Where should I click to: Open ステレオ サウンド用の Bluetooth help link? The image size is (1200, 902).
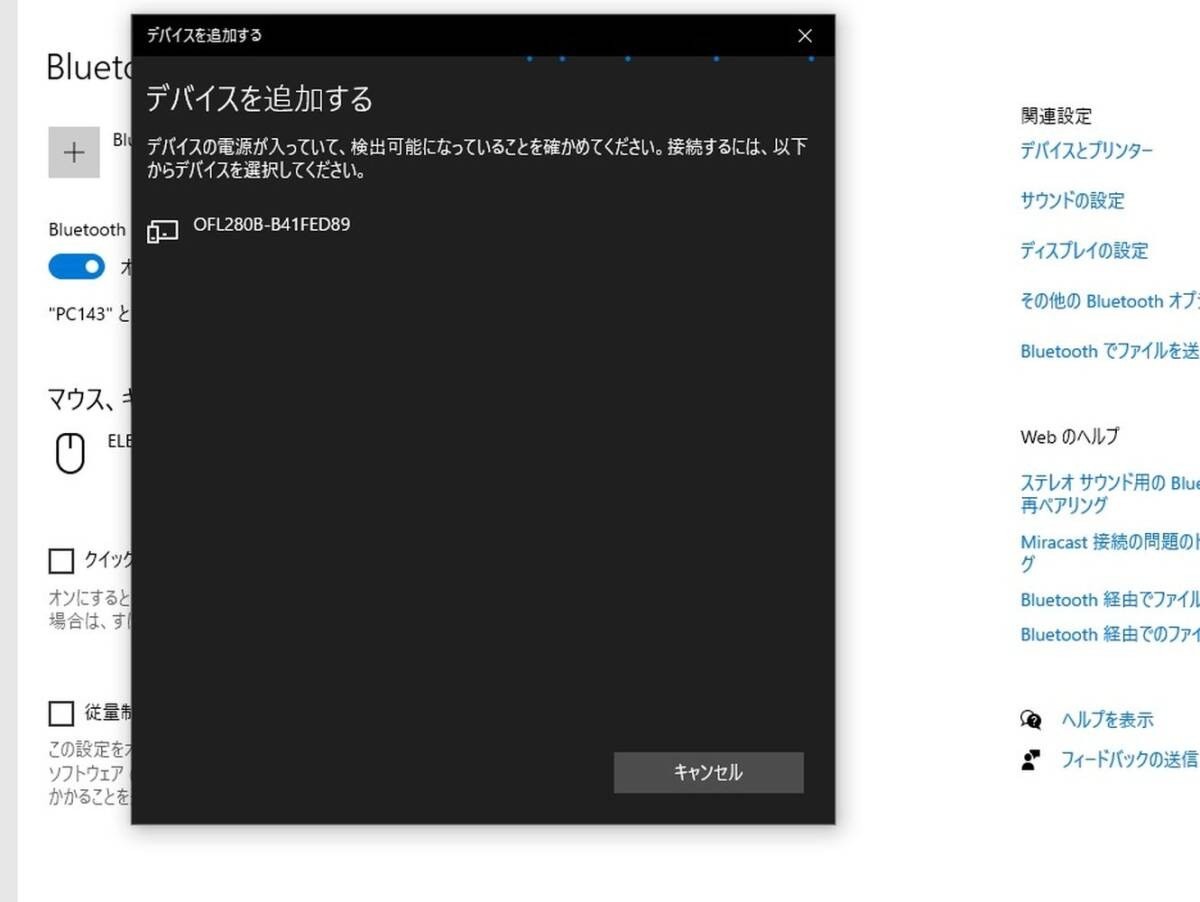[1110, 494]
